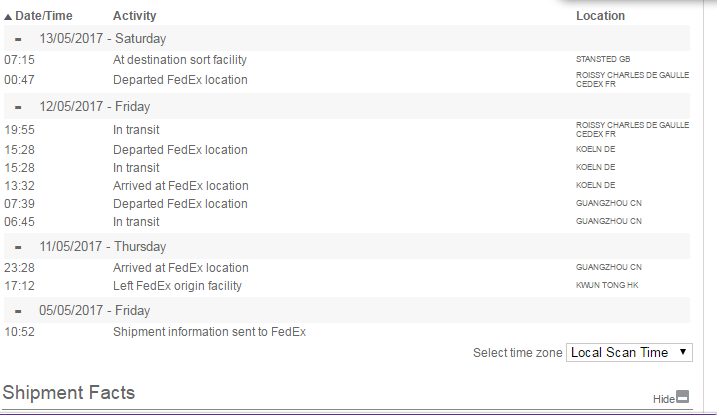
Task: Click the Shipment Facts heading
Action: click(69, 391)
